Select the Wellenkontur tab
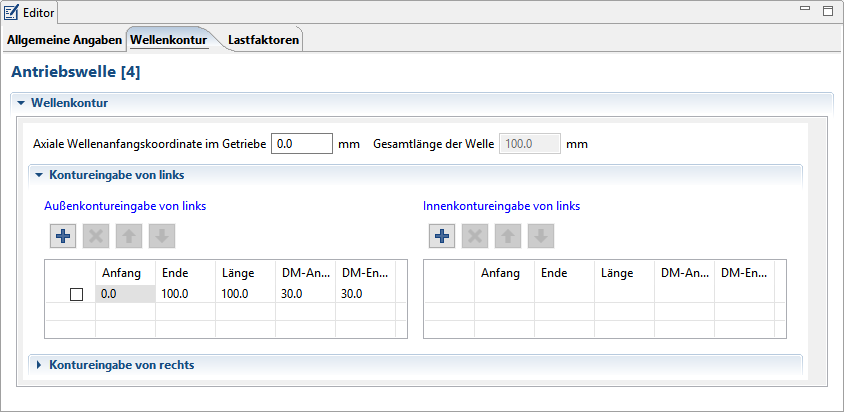Image resolution: width=844 pixels, height=412 pixels. click(168, 41)
